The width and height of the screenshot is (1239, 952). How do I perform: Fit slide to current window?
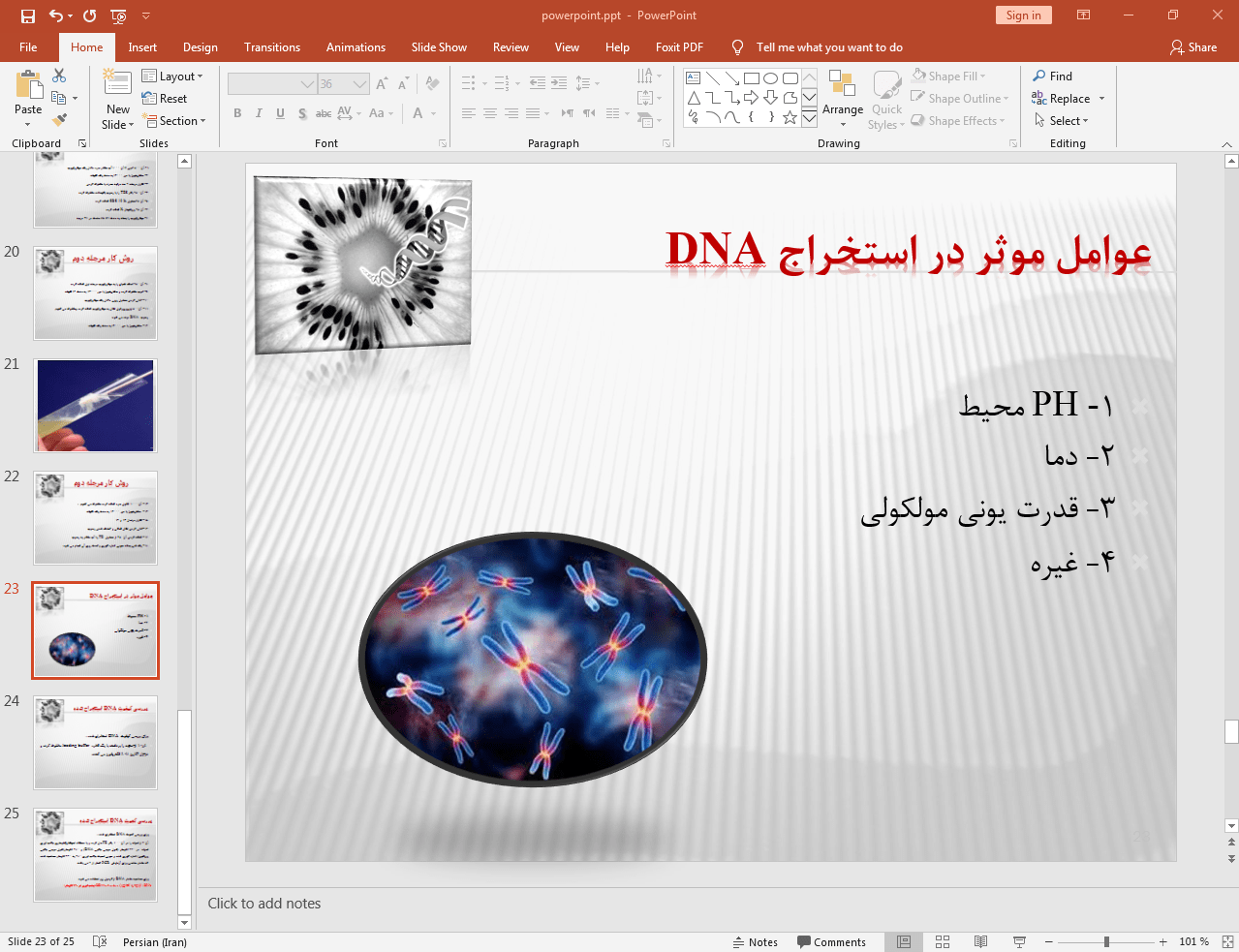coord(1227,941)
